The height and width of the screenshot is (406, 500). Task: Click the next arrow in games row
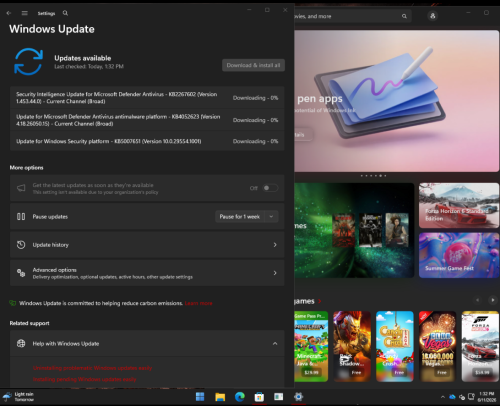coord(493,300)
